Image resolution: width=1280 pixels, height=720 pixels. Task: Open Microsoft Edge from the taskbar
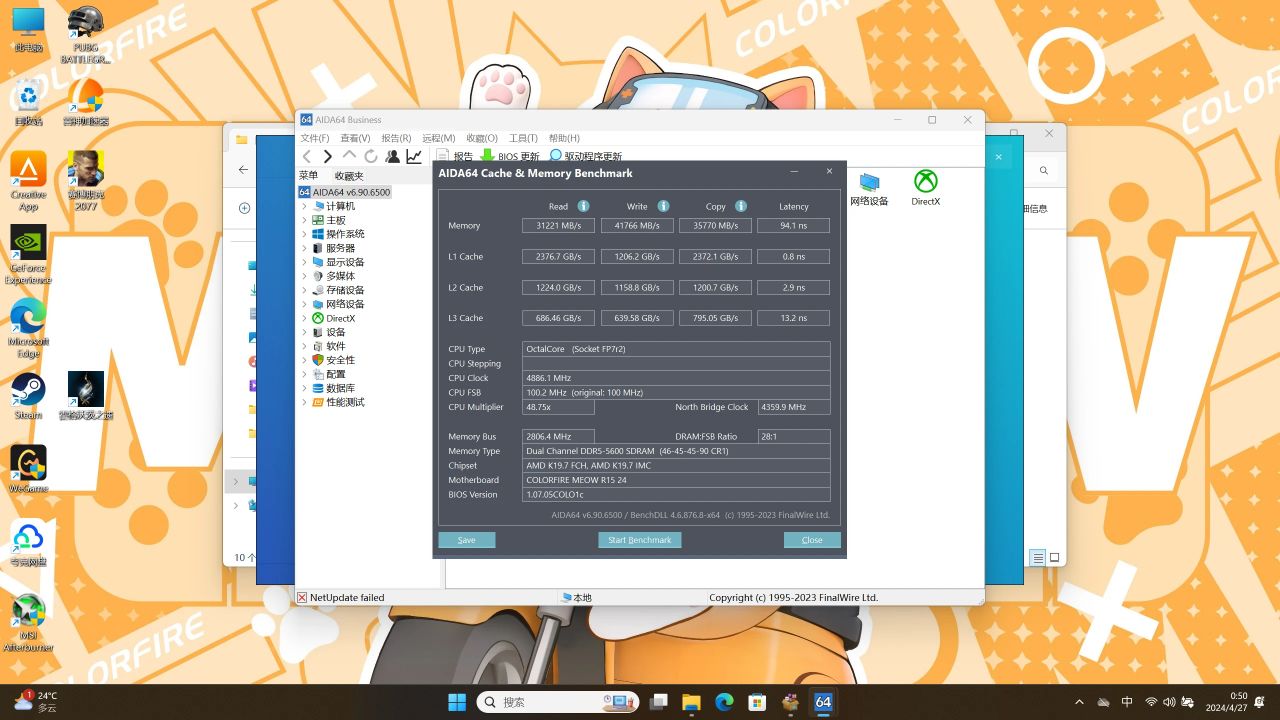pyautogui.click(x=723, y=702)
